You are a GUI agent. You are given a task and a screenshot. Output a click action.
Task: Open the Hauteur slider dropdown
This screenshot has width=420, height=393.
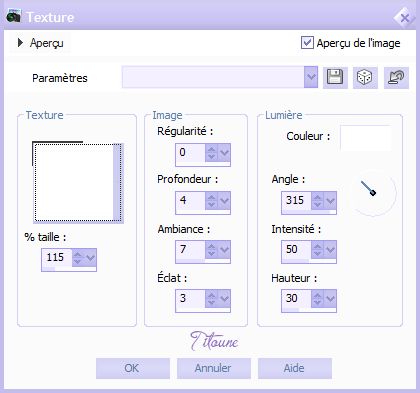[x=330, y=299]
